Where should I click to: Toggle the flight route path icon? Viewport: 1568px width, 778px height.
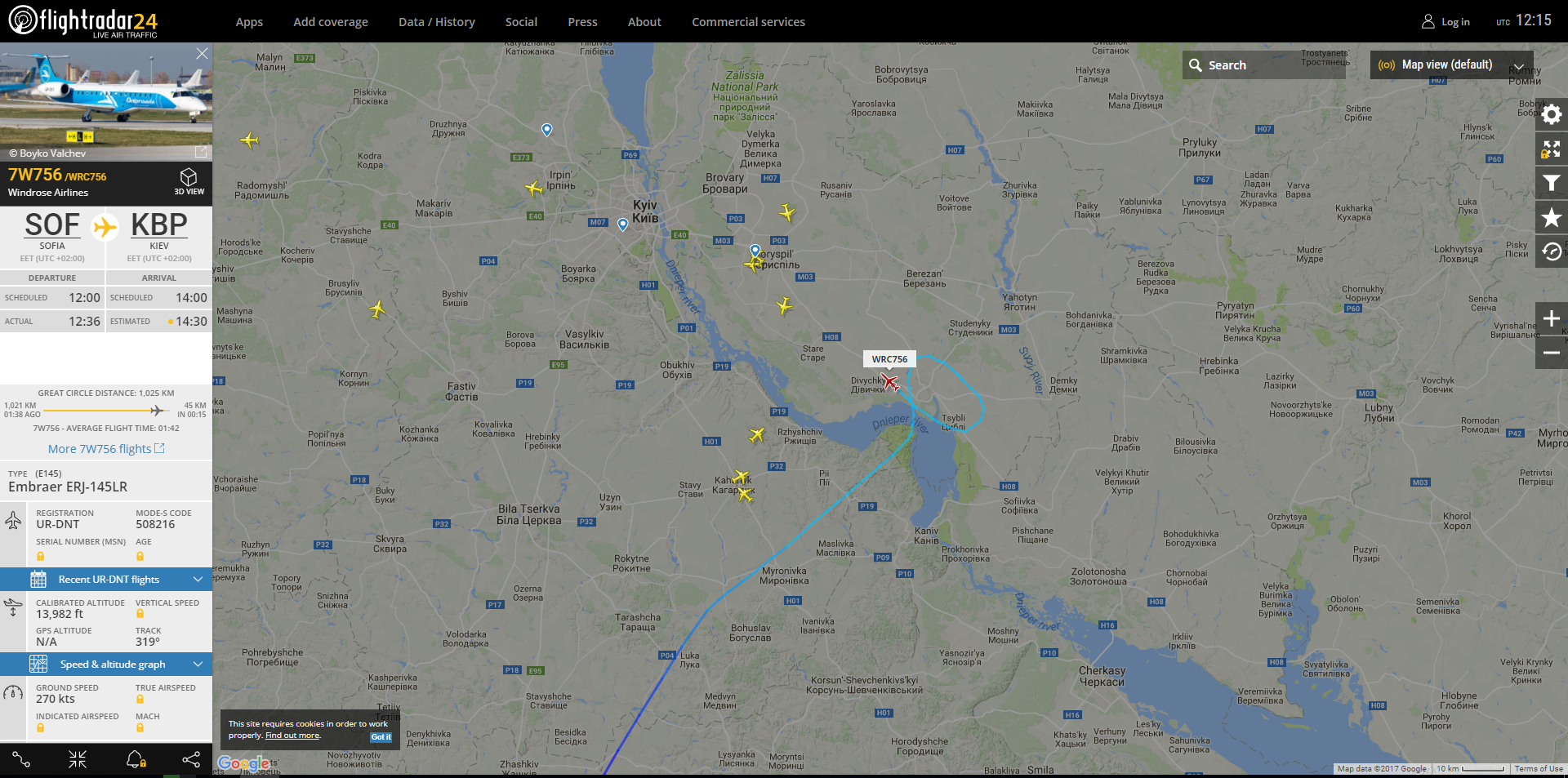click(22, 760)
